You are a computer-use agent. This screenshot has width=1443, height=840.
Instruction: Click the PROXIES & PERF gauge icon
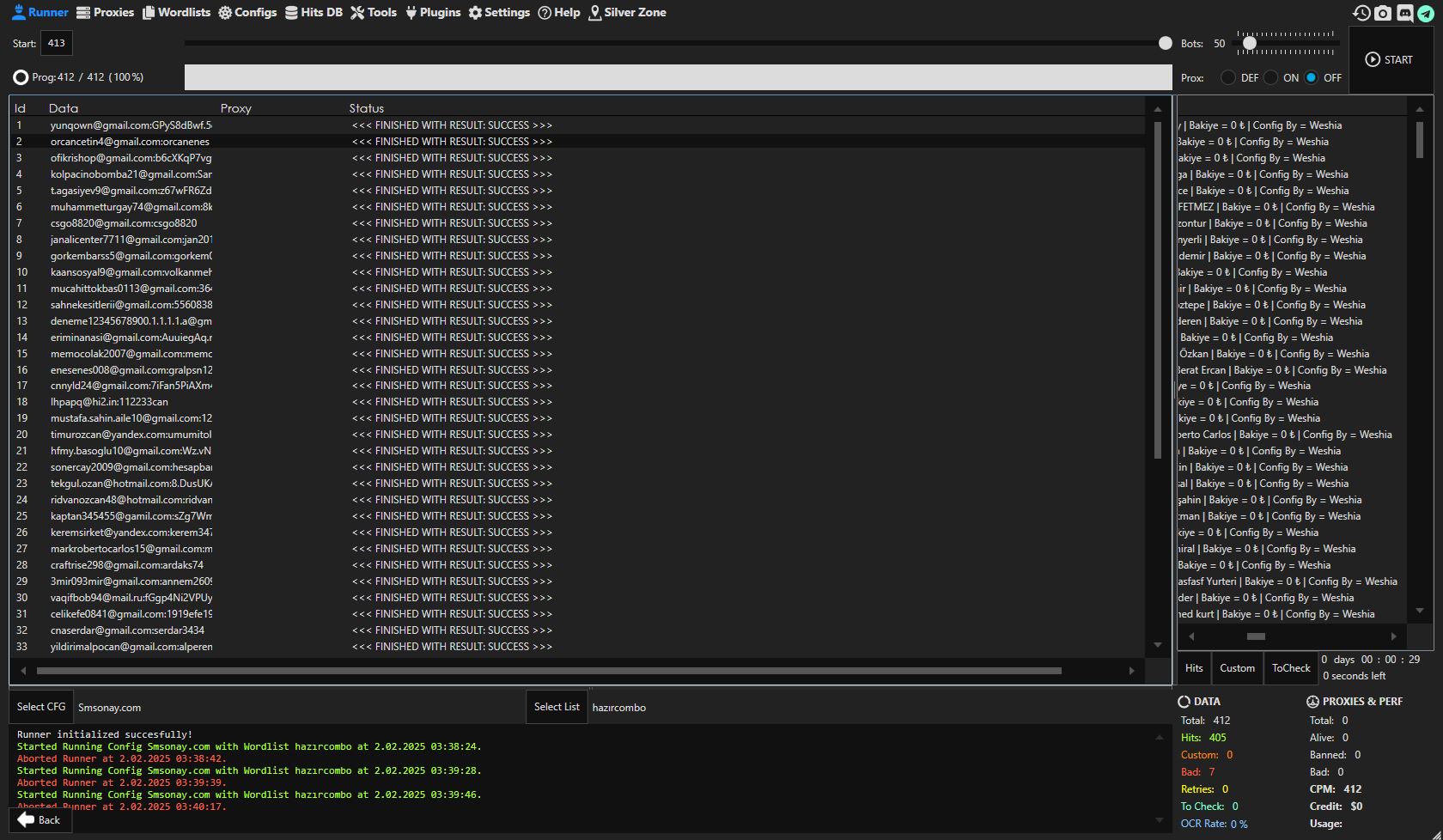[1312, 702]
